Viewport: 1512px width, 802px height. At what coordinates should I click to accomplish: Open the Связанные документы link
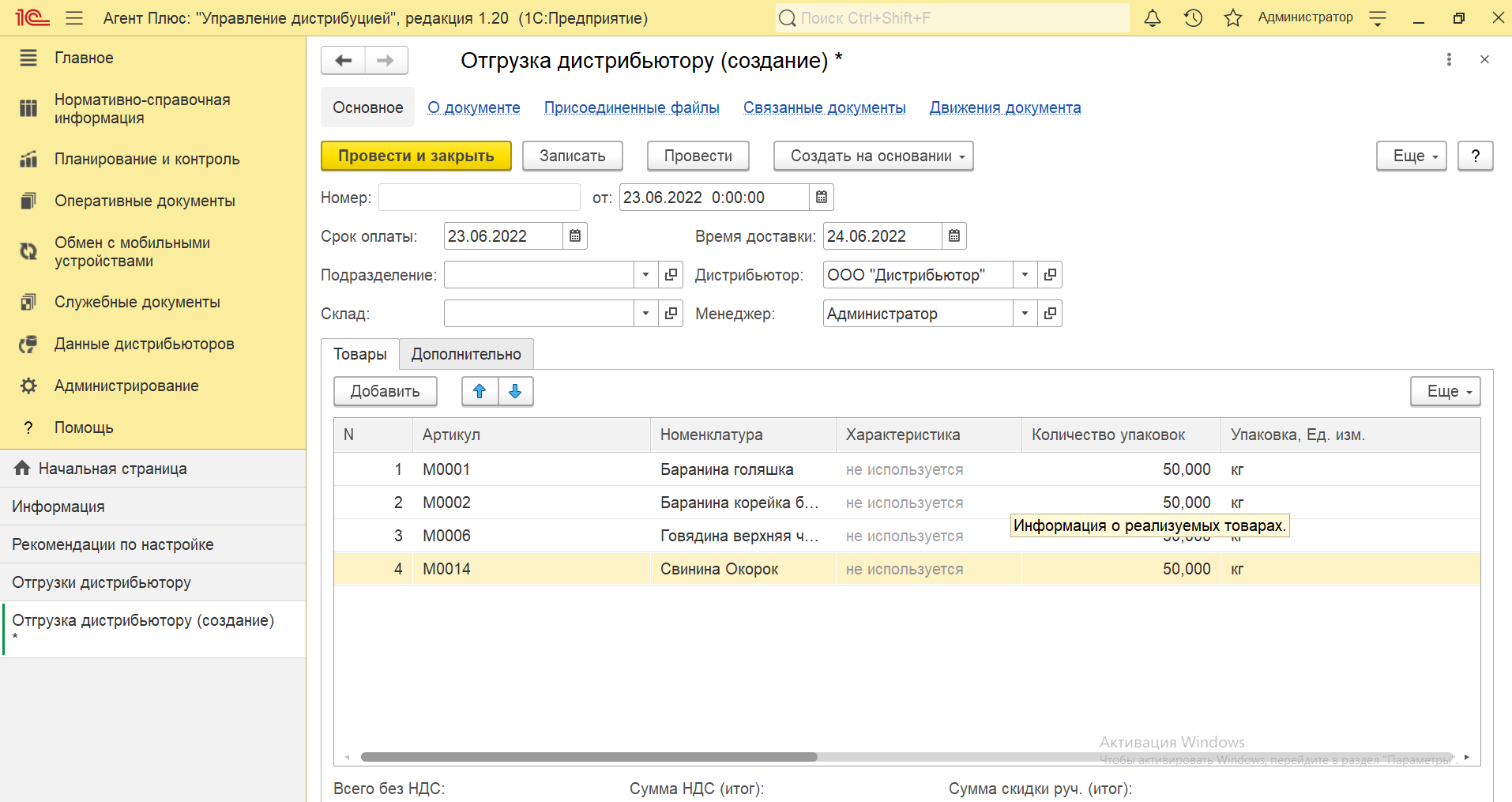pos(825,107)
